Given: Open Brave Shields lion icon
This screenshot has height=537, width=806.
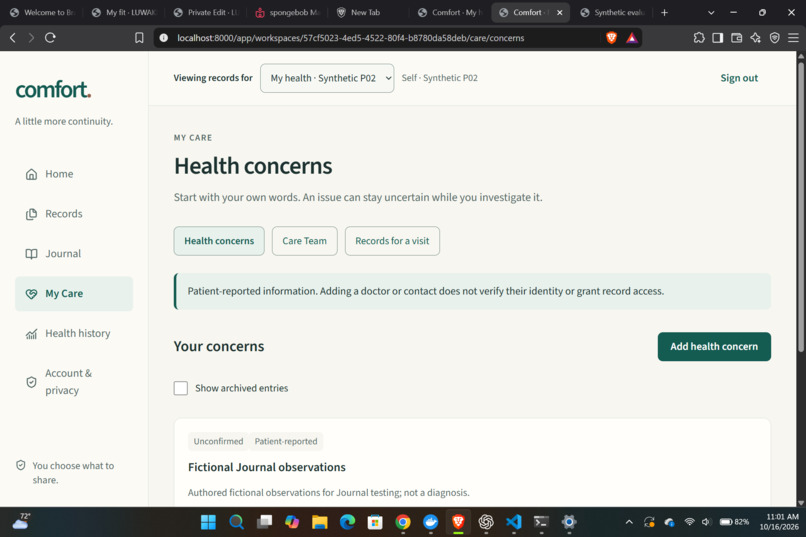Looking at the screenshot, I should (611, 38).
